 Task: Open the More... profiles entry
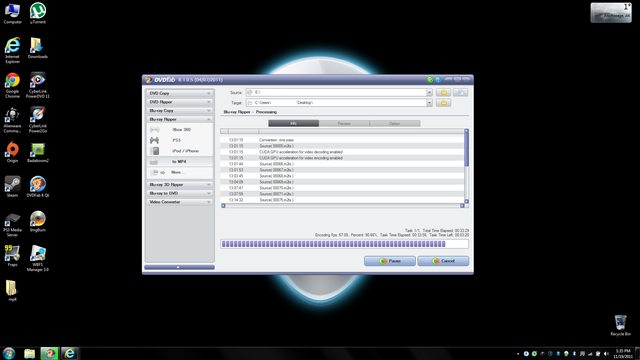pyautogui.click(x=180, y=173)
